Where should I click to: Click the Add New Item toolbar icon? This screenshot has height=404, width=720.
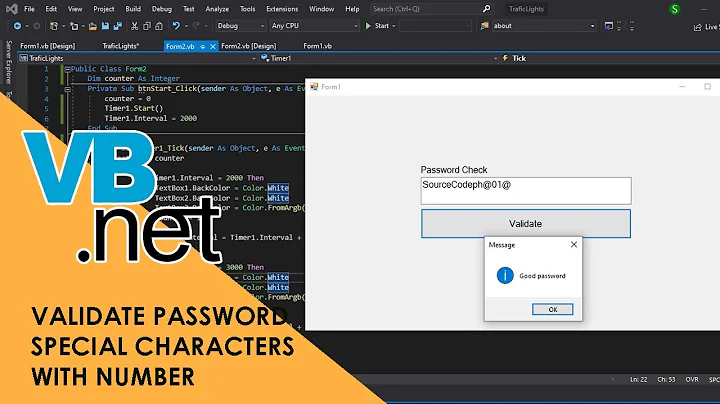[74, 26]
